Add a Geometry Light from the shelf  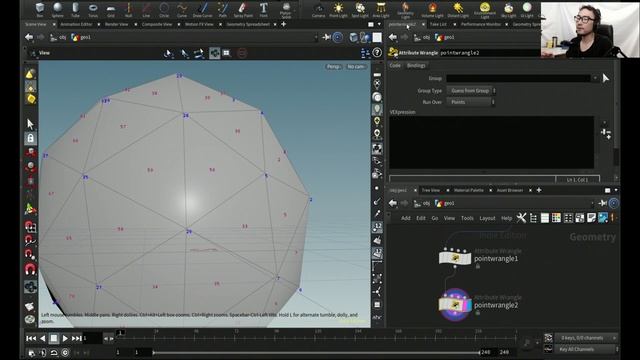(405, 10)
